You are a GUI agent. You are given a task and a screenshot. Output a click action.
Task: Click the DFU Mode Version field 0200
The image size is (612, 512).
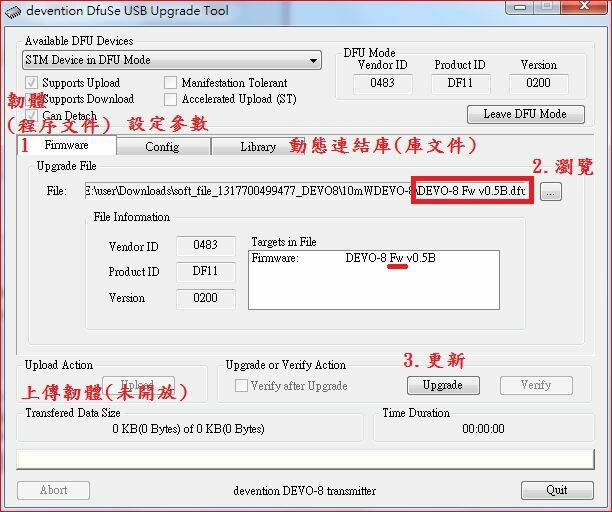(538, 84)
